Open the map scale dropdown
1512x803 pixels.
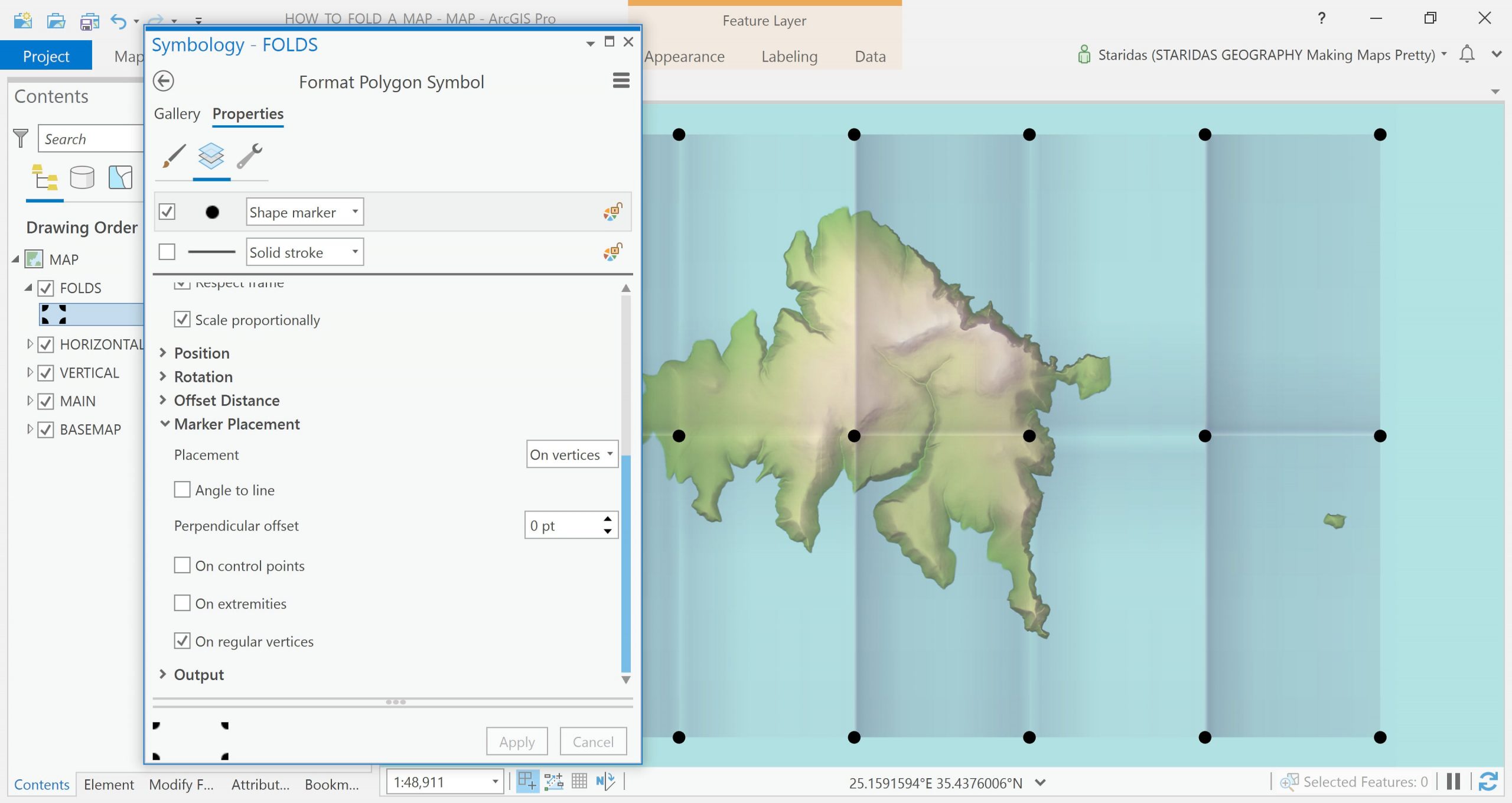point(495,782)
